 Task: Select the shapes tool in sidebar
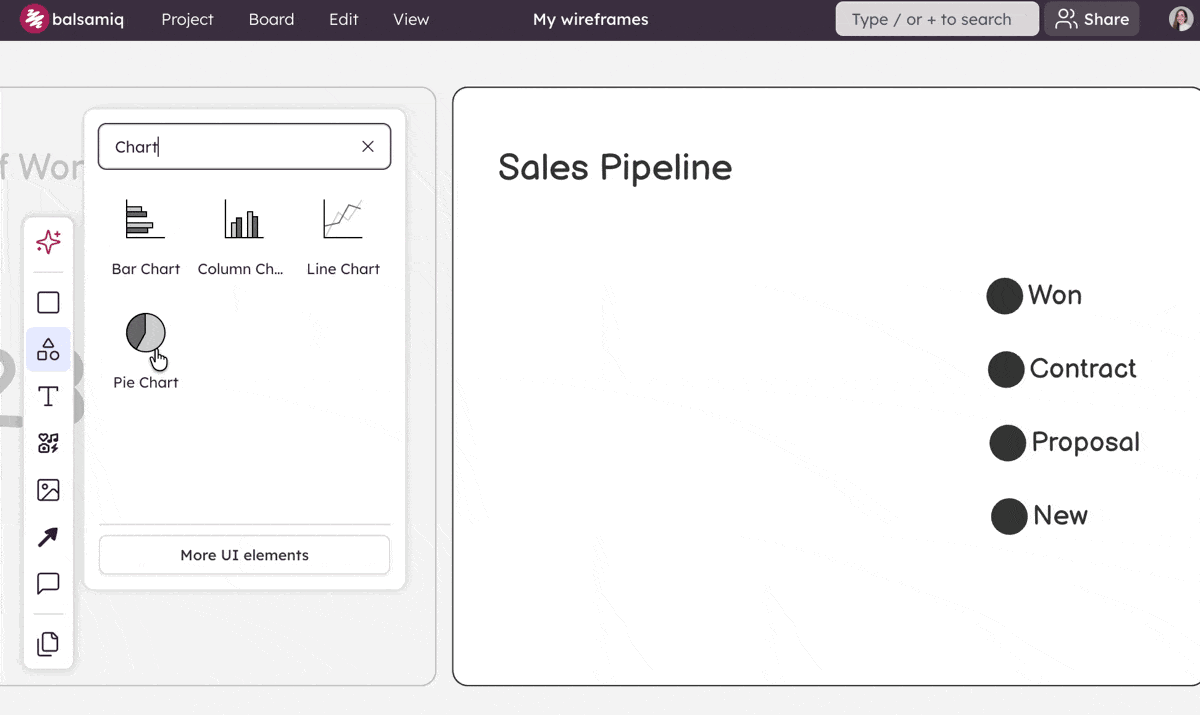pyautogui.click(x=48, y=349)
